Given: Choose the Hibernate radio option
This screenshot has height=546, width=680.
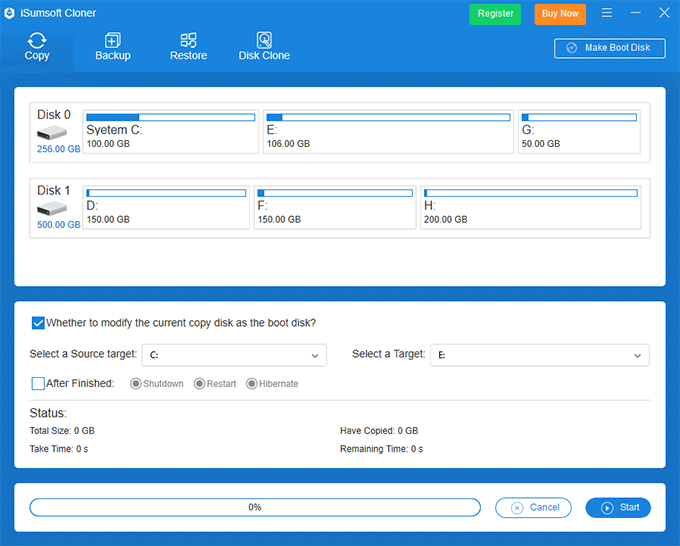Looking at the screenshot, I should click(252, 384).
